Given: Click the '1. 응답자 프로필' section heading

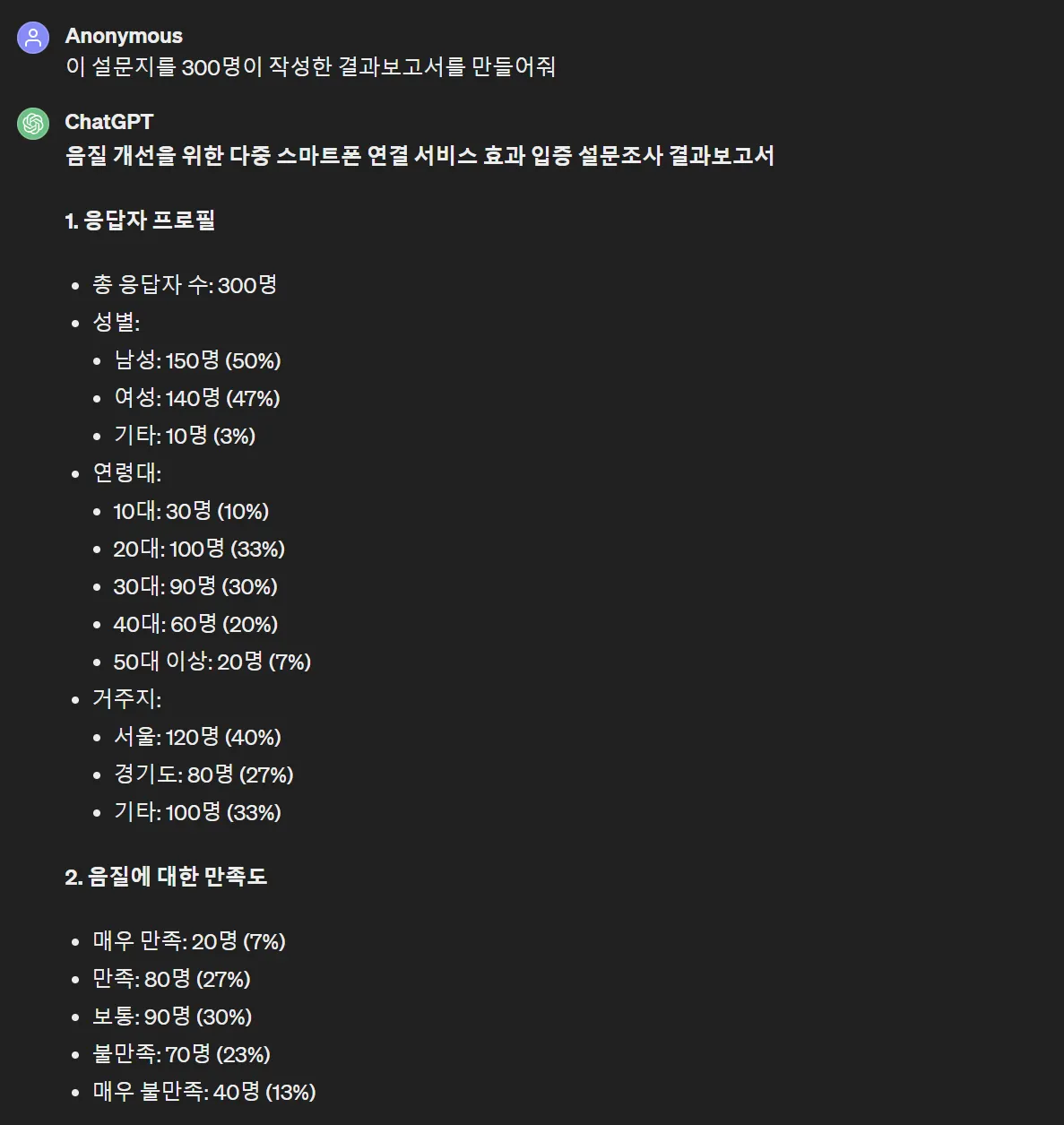Looking at the screenshot, I should pyautogui.click(x=140, y=221).
